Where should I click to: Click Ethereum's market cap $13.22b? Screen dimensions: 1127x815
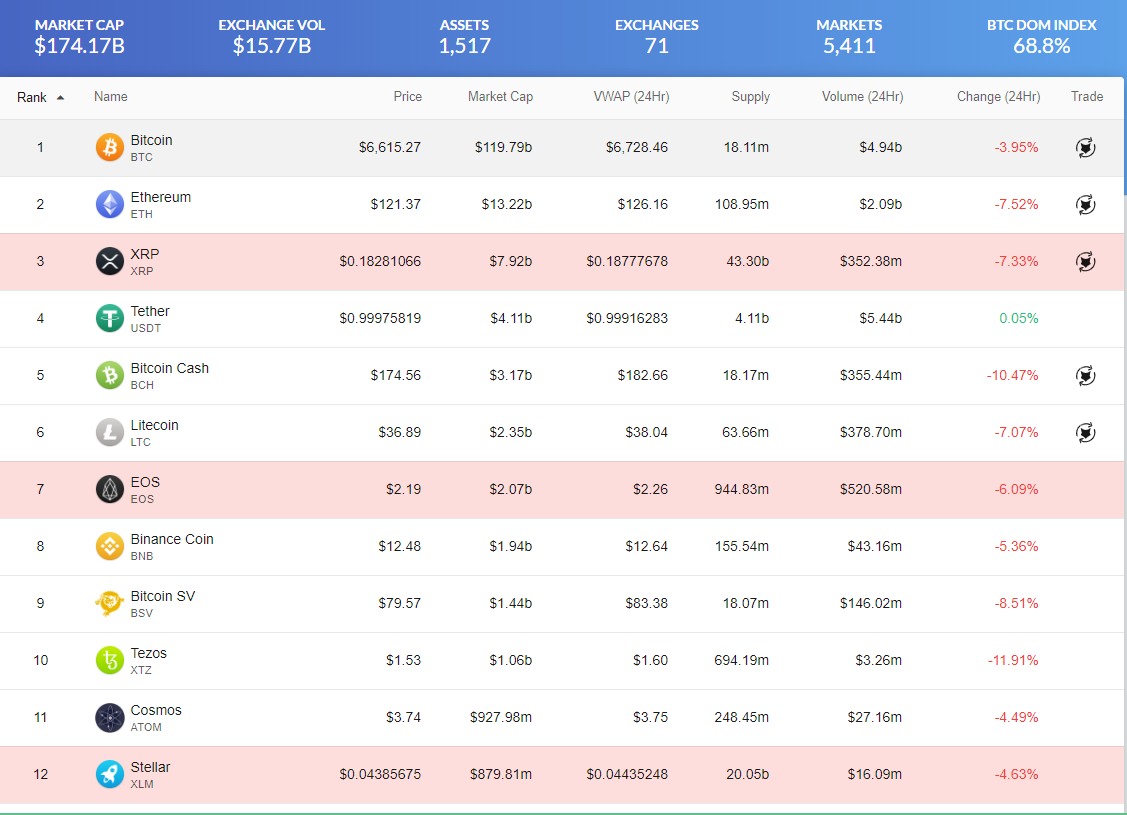507,204
